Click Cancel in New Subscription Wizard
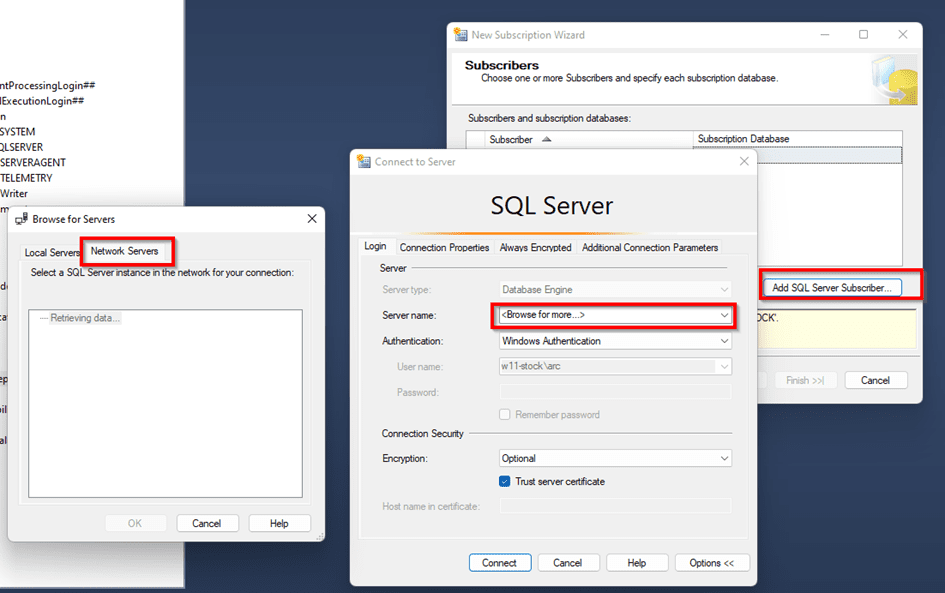Image resolution: width=945 pixels, height=593 pixels. (875, 380)
